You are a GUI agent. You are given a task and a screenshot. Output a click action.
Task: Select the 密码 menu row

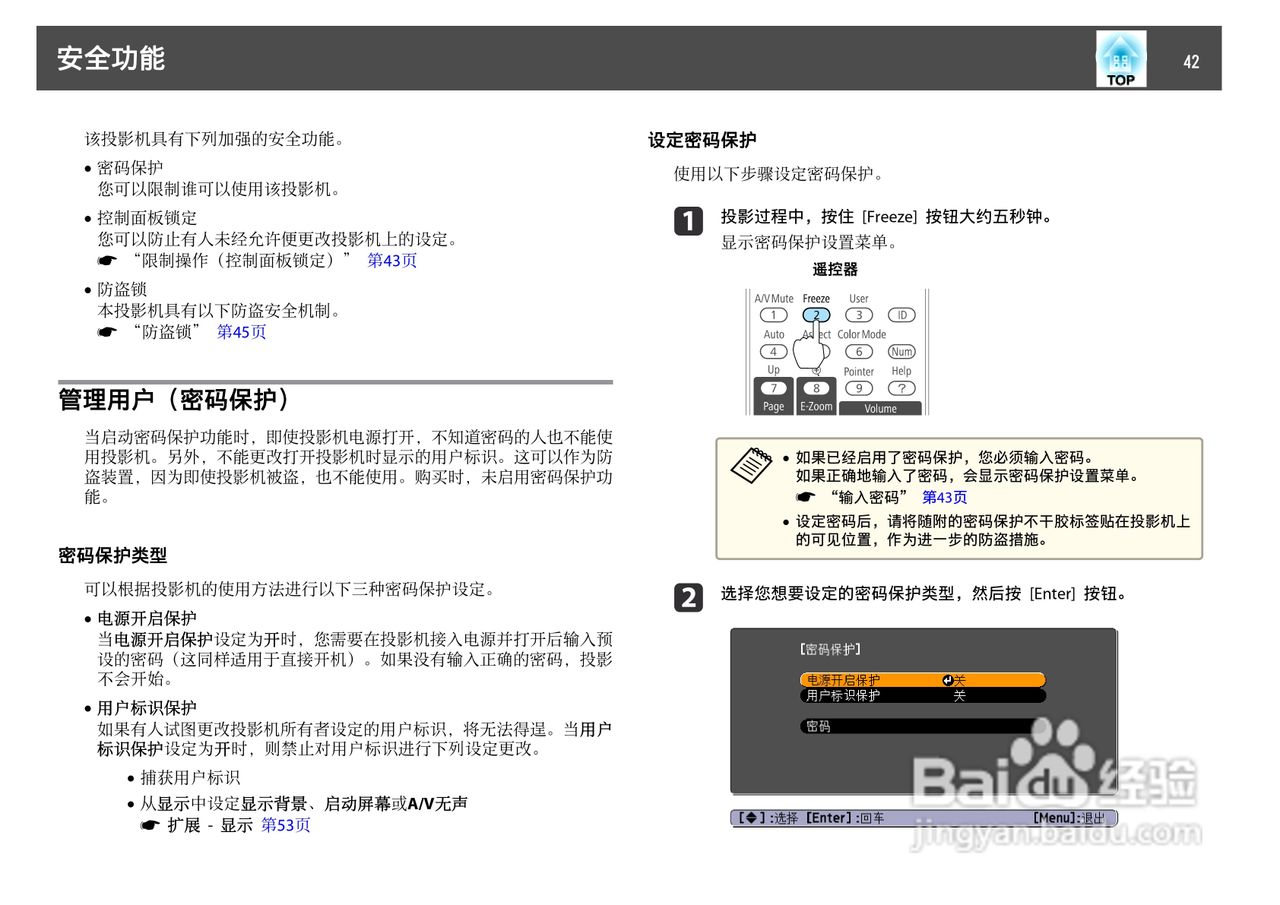coord(923,726)
